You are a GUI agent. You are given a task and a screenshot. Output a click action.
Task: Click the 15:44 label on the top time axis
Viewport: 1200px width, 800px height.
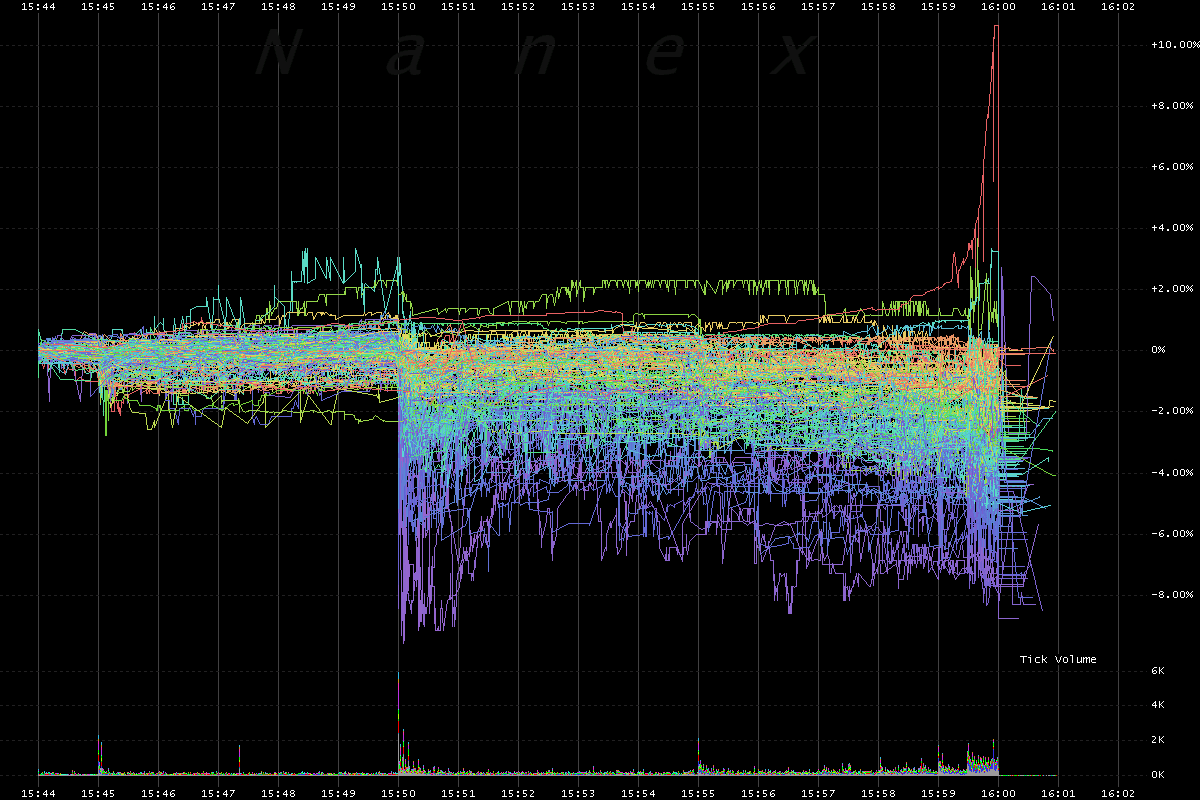pyautogui.click(x=38, y=6)
